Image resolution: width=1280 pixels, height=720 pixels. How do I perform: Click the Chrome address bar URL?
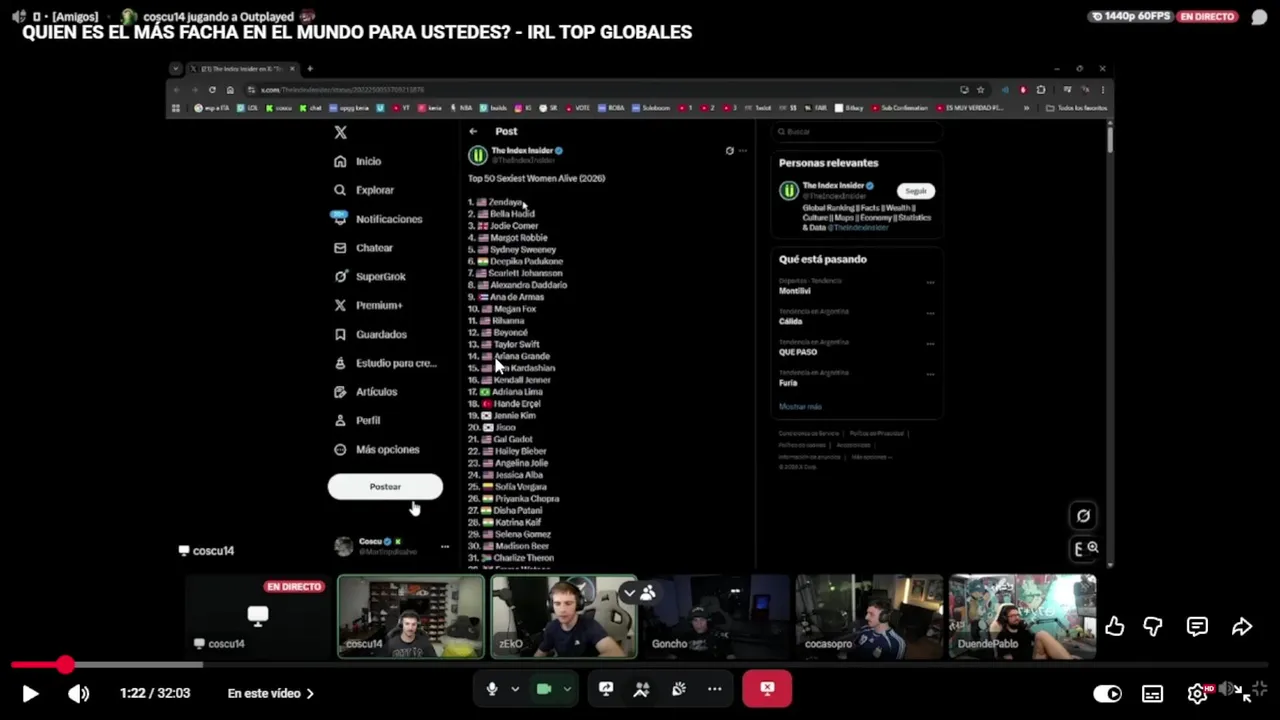coord(342,90)
